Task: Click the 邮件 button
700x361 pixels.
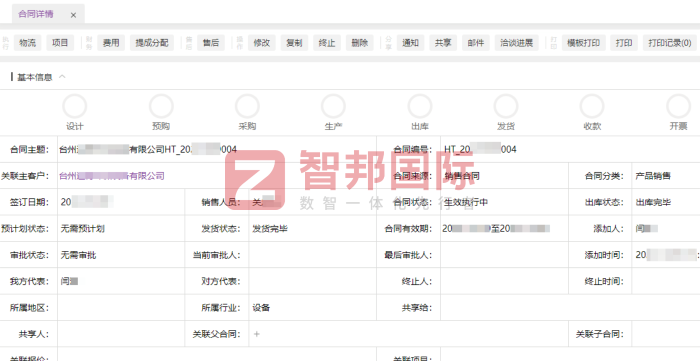Action: click(476, 43)
